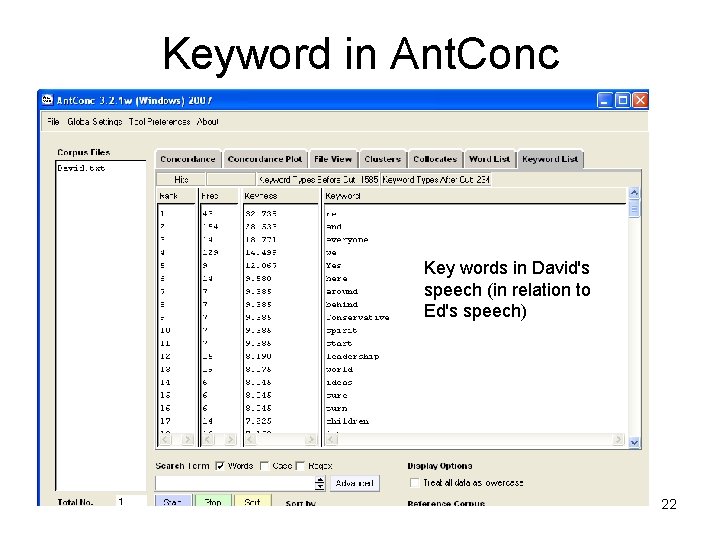Select keyness value 12.067
This screenshot has height=540, width=720.
coord(261,265)
